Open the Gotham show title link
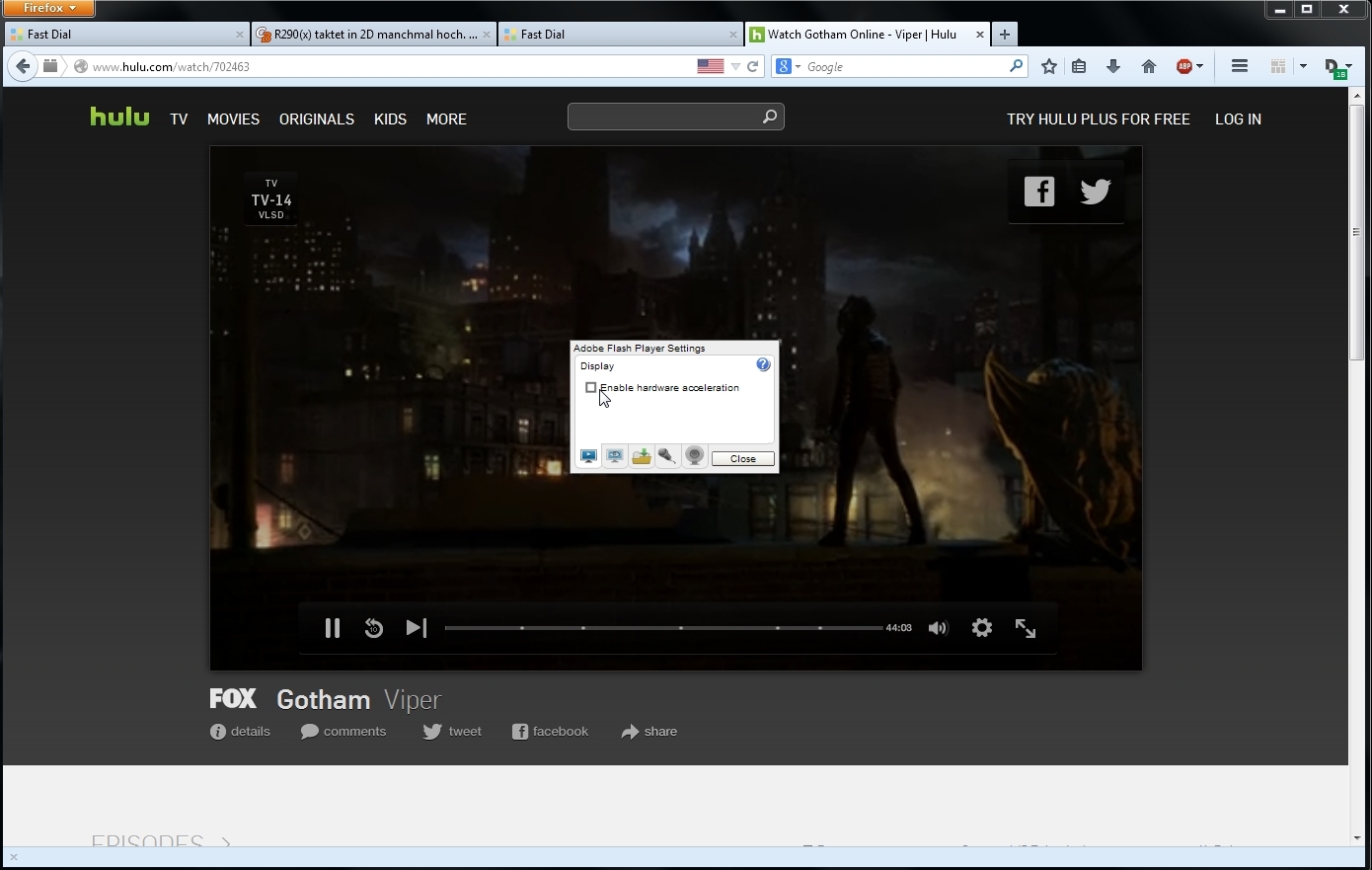 [x=323, y=700]
